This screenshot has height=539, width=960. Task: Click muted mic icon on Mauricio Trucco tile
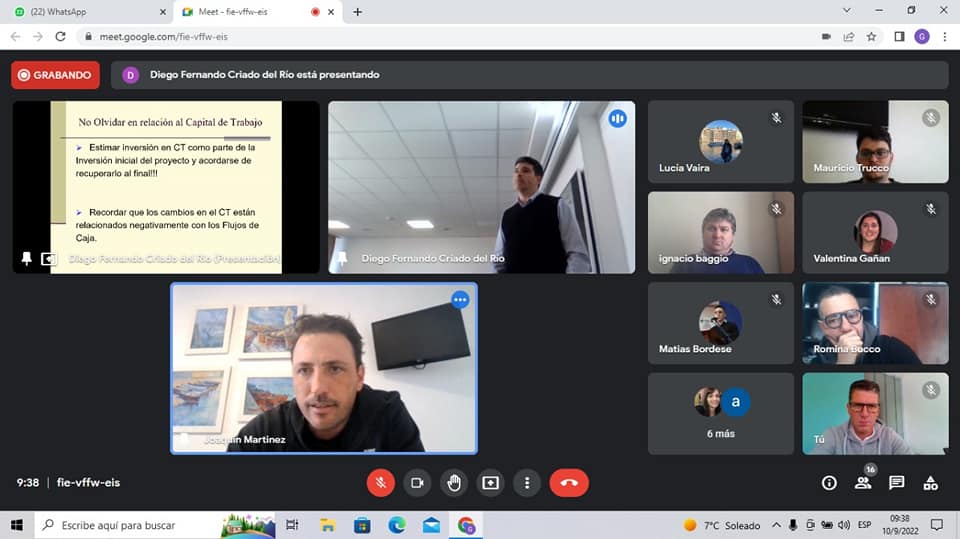[931, 118]
